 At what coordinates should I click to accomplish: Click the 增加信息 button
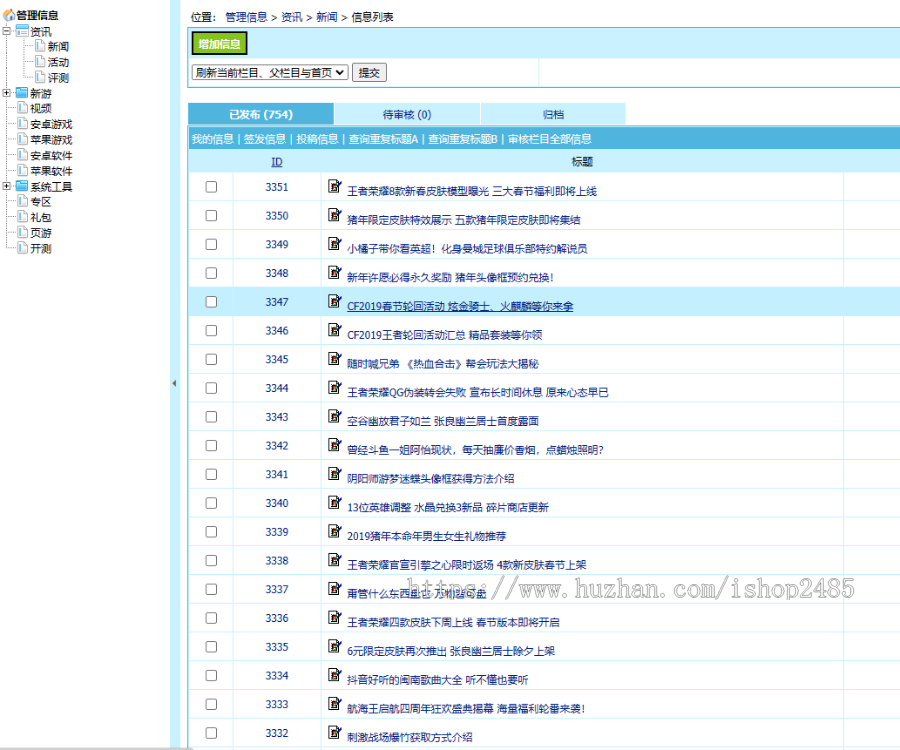pos(219,44)
